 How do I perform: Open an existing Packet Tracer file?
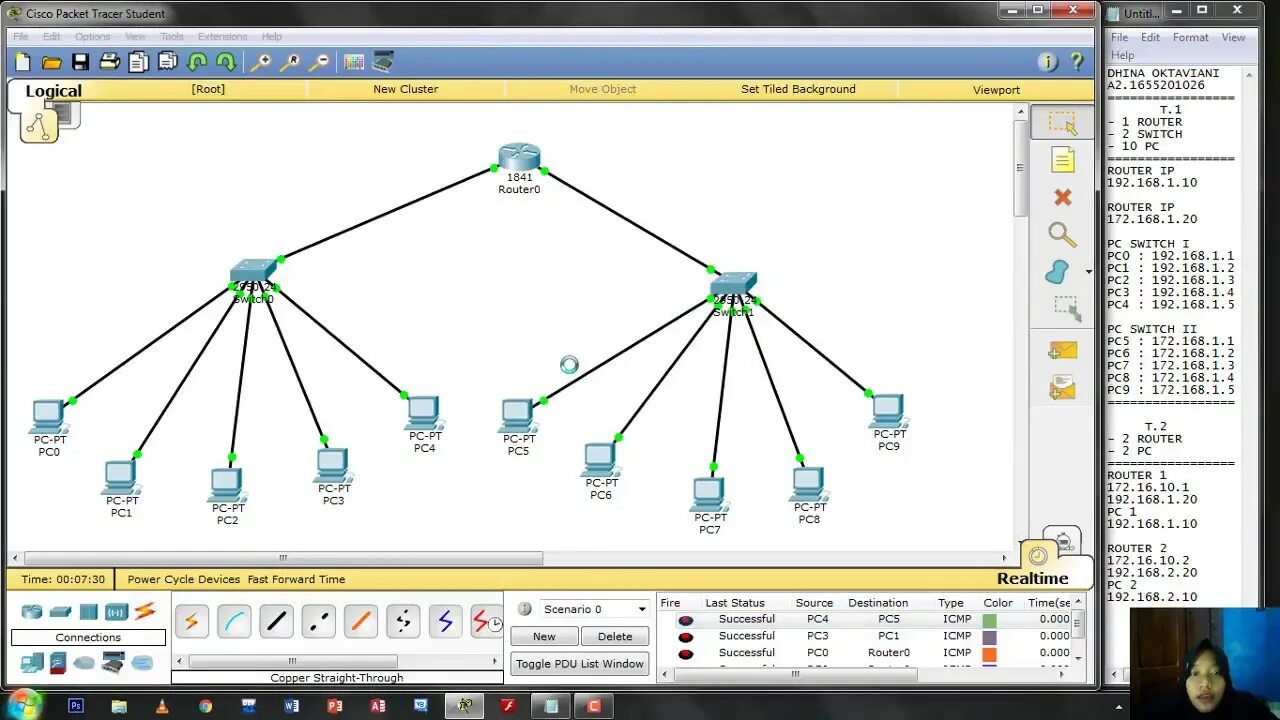coord(52,62)
